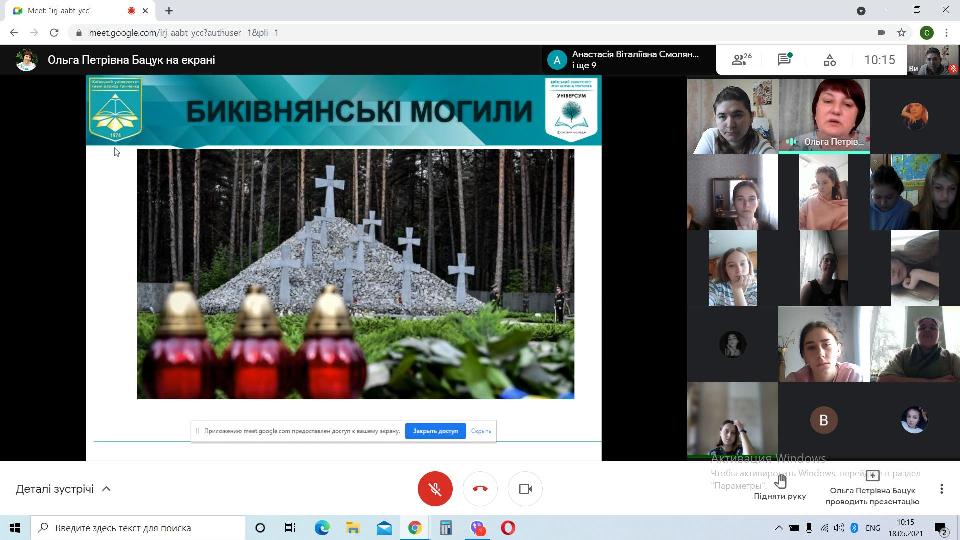Select Ольга Петрівна's video tile

click(x=824, y=115)
